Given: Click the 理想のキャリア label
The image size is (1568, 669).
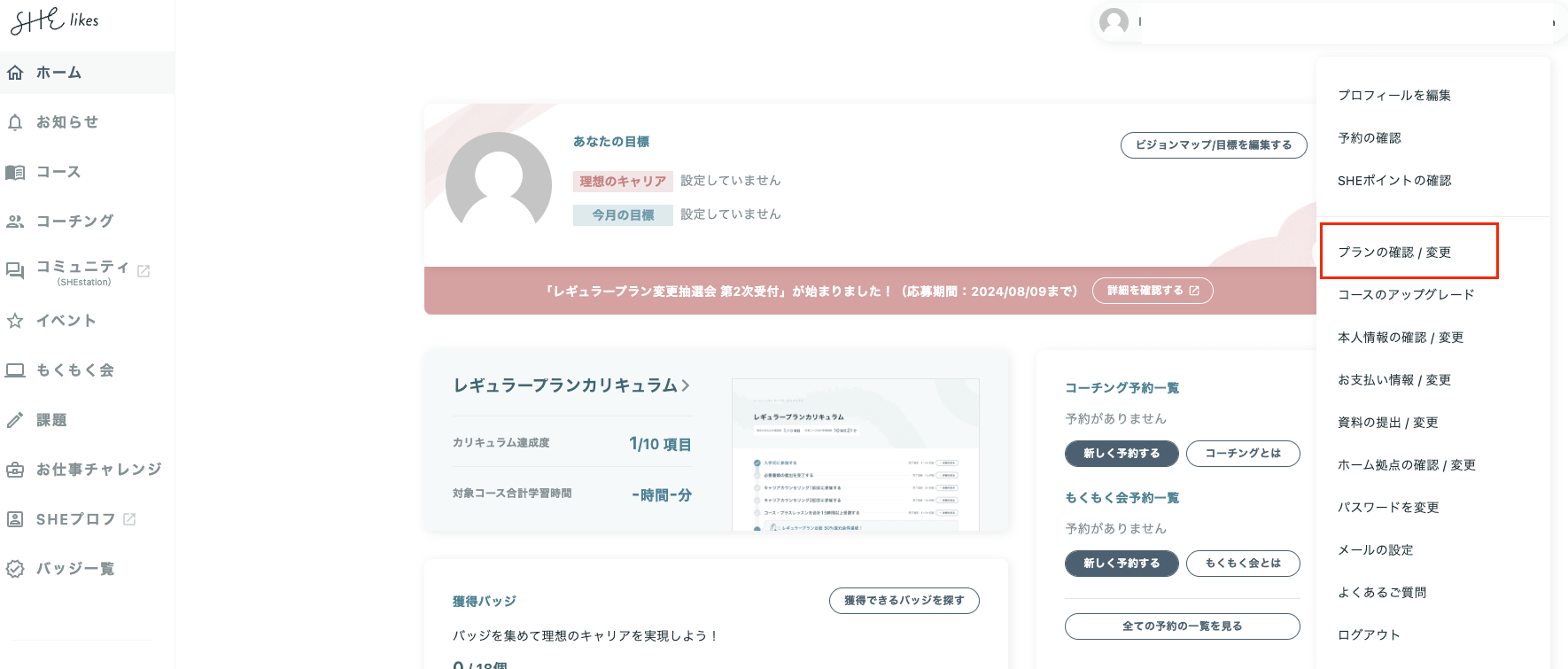Looking at the screenshot, I should [623, 182].
